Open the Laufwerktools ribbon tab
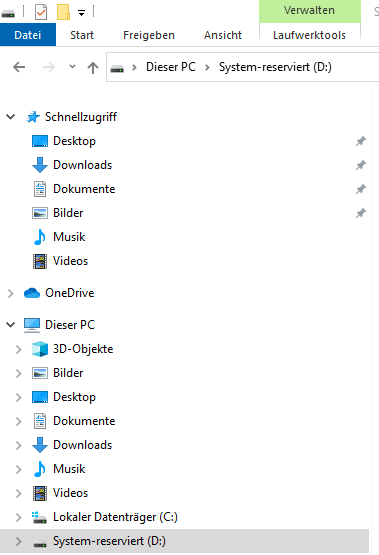This screenshot has width=379, height=555. pos(309,35)
